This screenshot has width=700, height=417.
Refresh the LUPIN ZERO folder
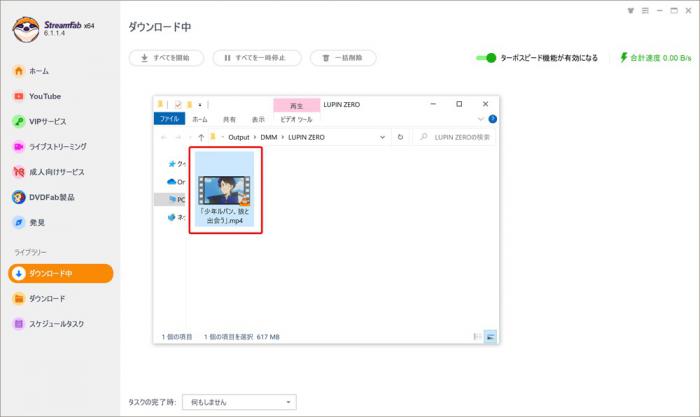(400, 137)
